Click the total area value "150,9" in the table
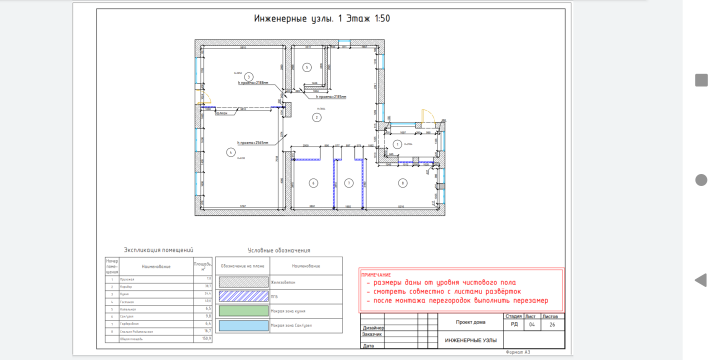Image resolution: width=720 pixels, height=360 pixels. click(207, 339)
